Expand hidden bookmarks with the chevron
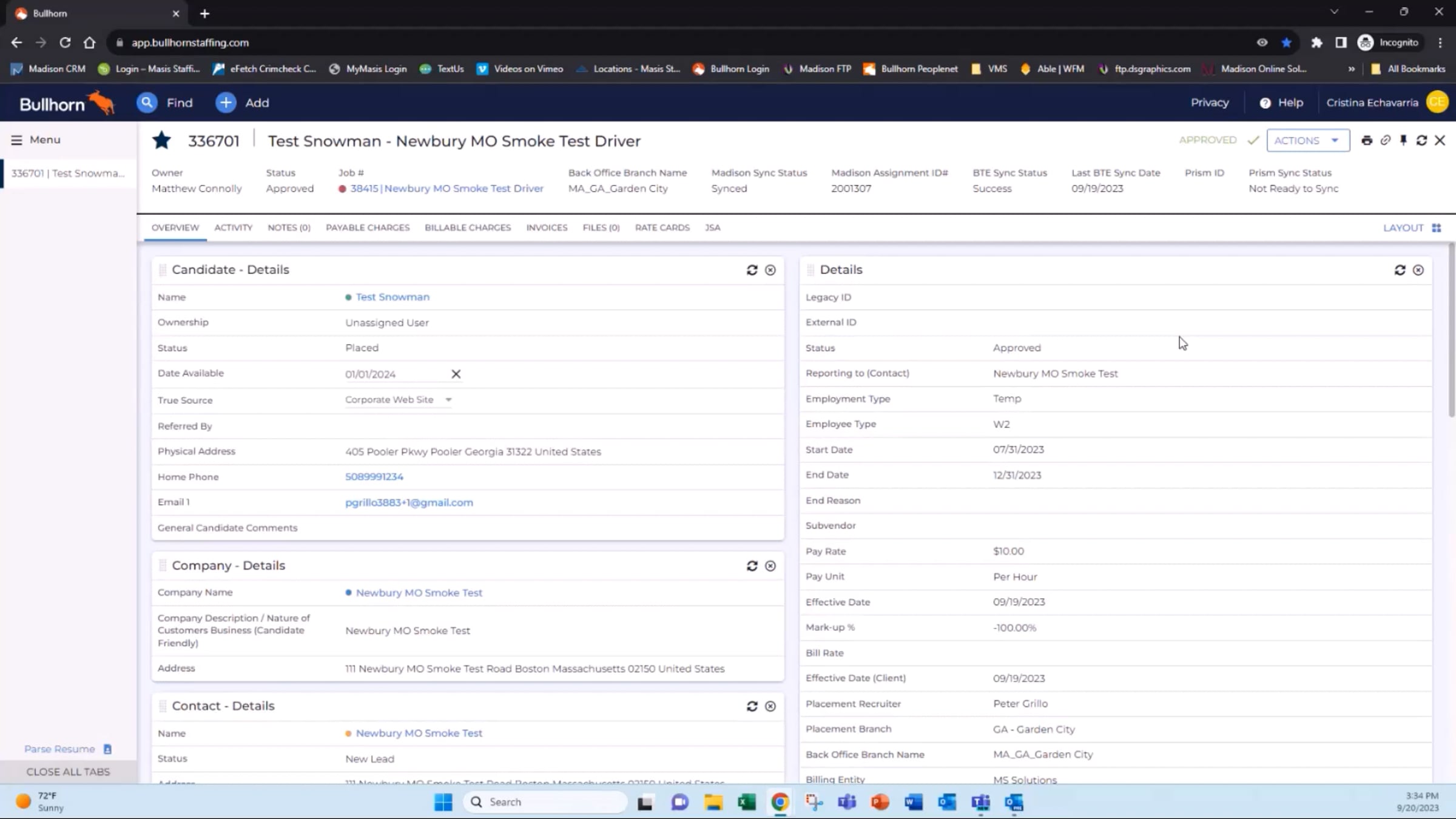The width and height of the screenshot is (1456, 819). pos(1352,69)
